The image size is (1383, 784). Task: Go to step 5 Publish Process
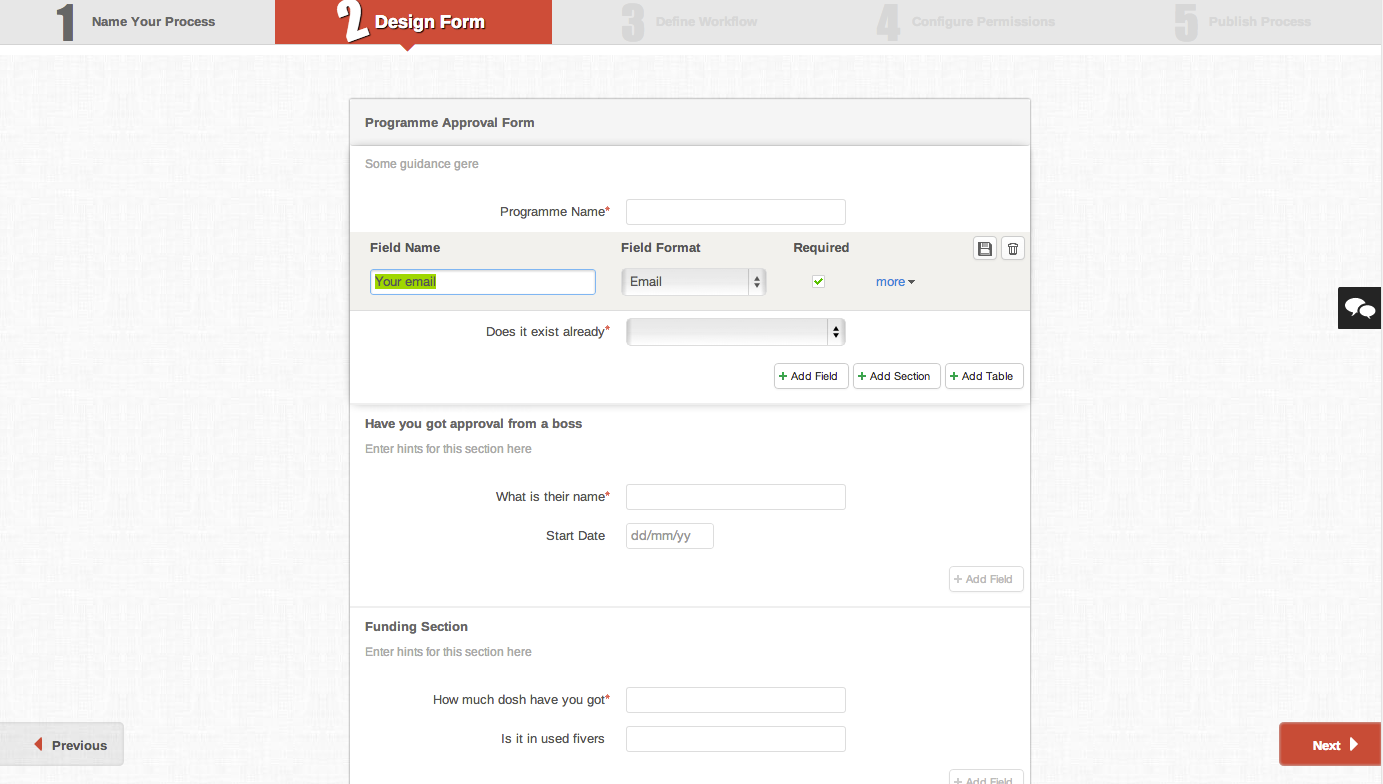point(1243,22)
